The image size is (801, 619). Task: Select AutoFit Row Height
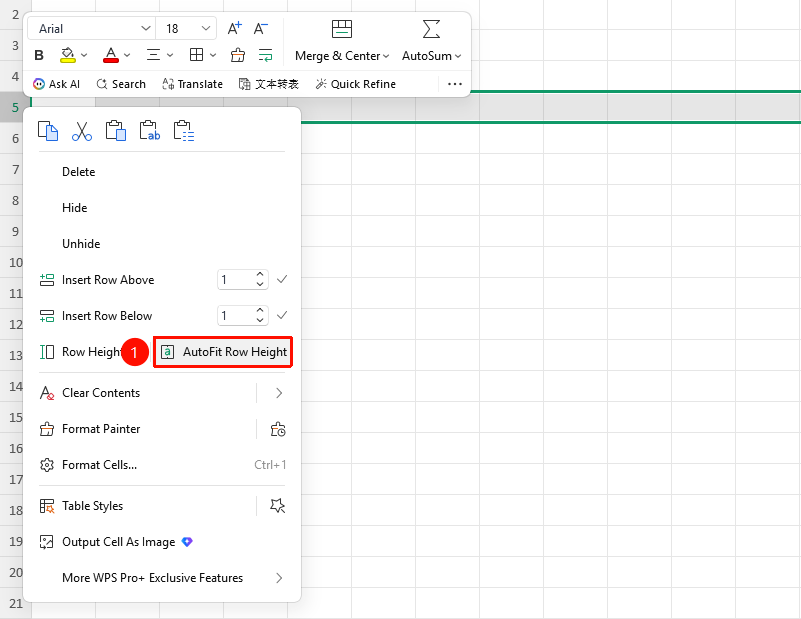click(223, 352)
